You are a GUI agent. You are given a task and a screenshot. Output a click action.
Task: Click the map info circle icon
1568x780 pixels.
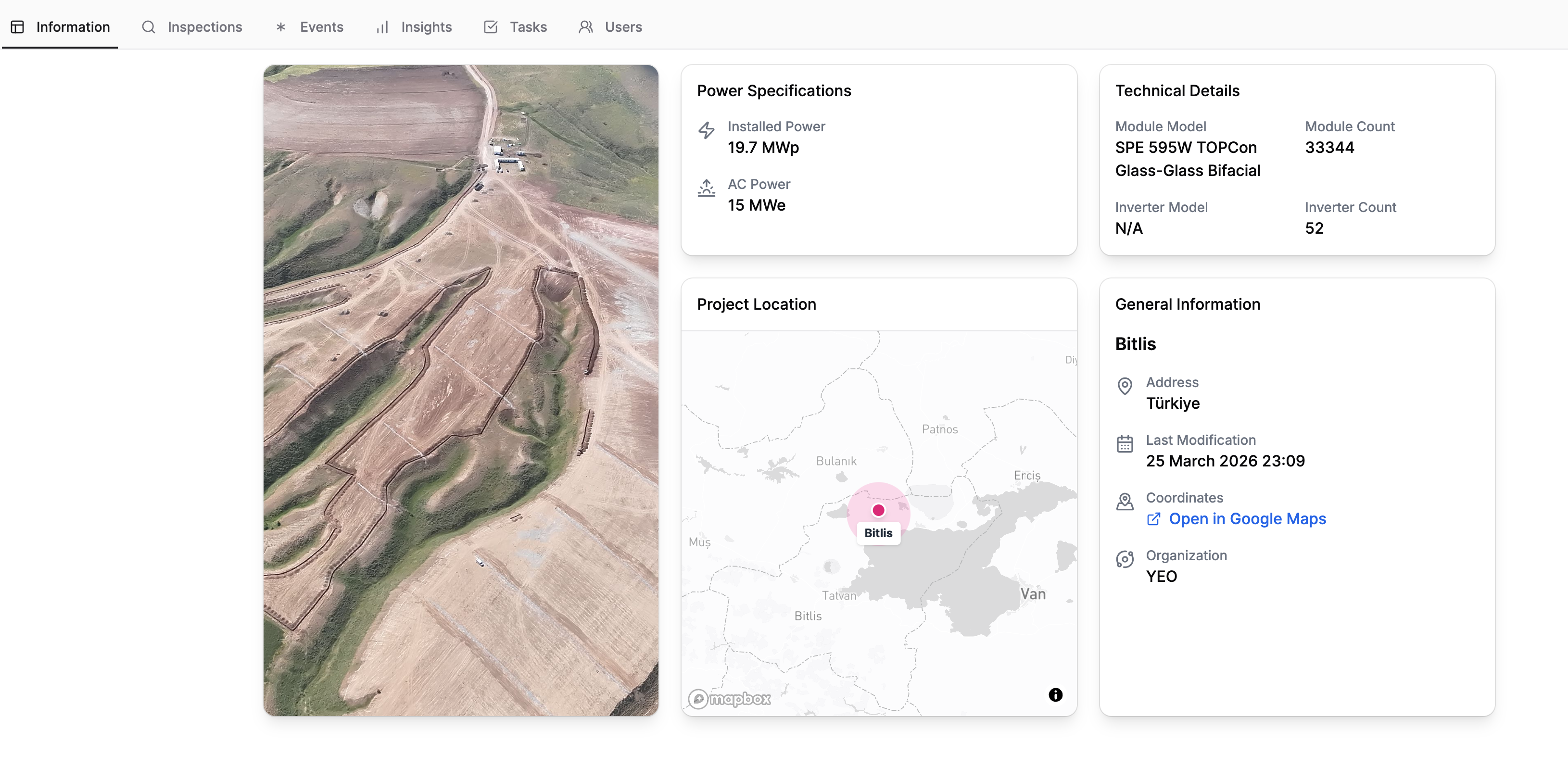(x=1055, y=695)
